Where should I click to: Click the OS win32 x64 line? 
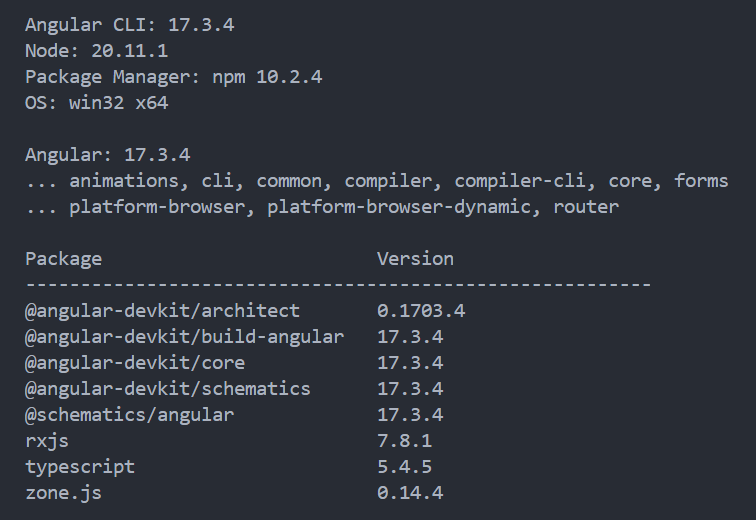(x=96, y=103)
